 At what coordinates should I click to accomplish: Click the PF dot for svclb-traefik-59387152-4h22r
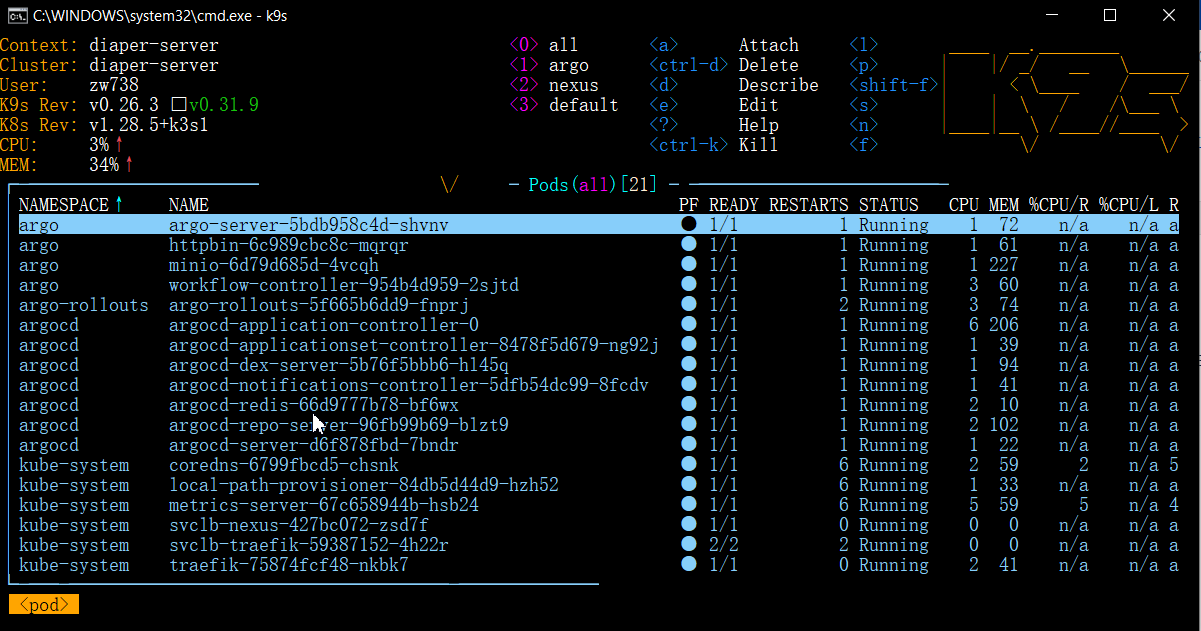tap(688, 545)
